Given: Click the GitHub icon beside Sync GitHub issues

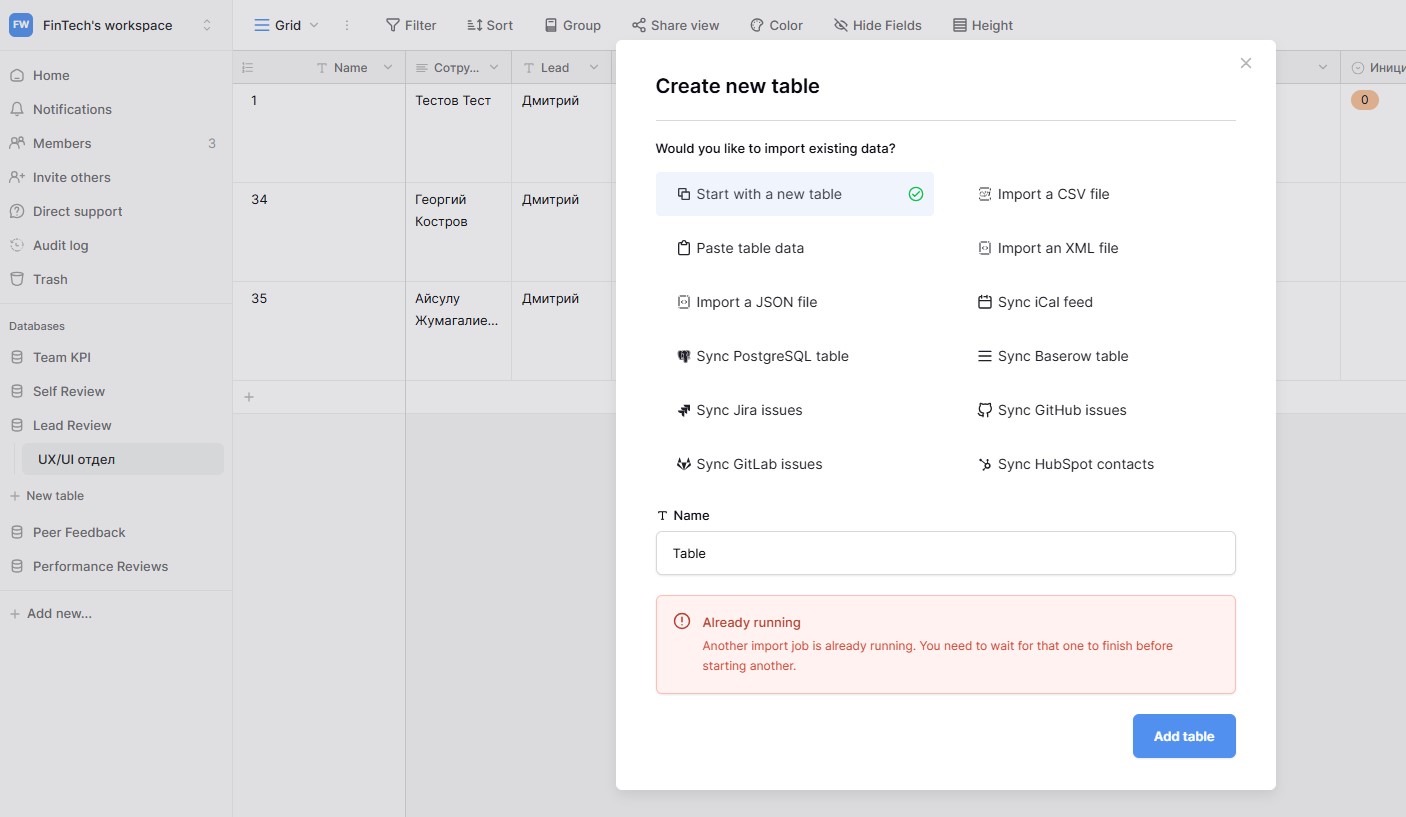Looking at the screenshot, I should pyautogui.click(x=985, y=410).
